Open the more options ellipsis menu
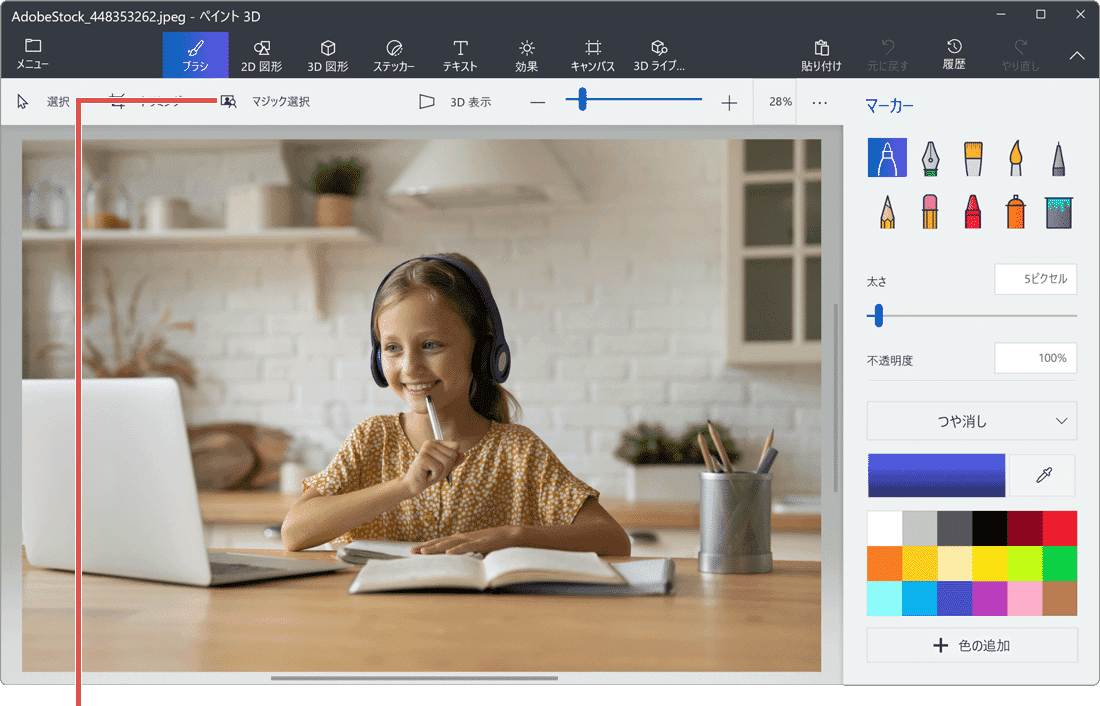This screenshot has height=706, width=1100. [x=819, y=102]
